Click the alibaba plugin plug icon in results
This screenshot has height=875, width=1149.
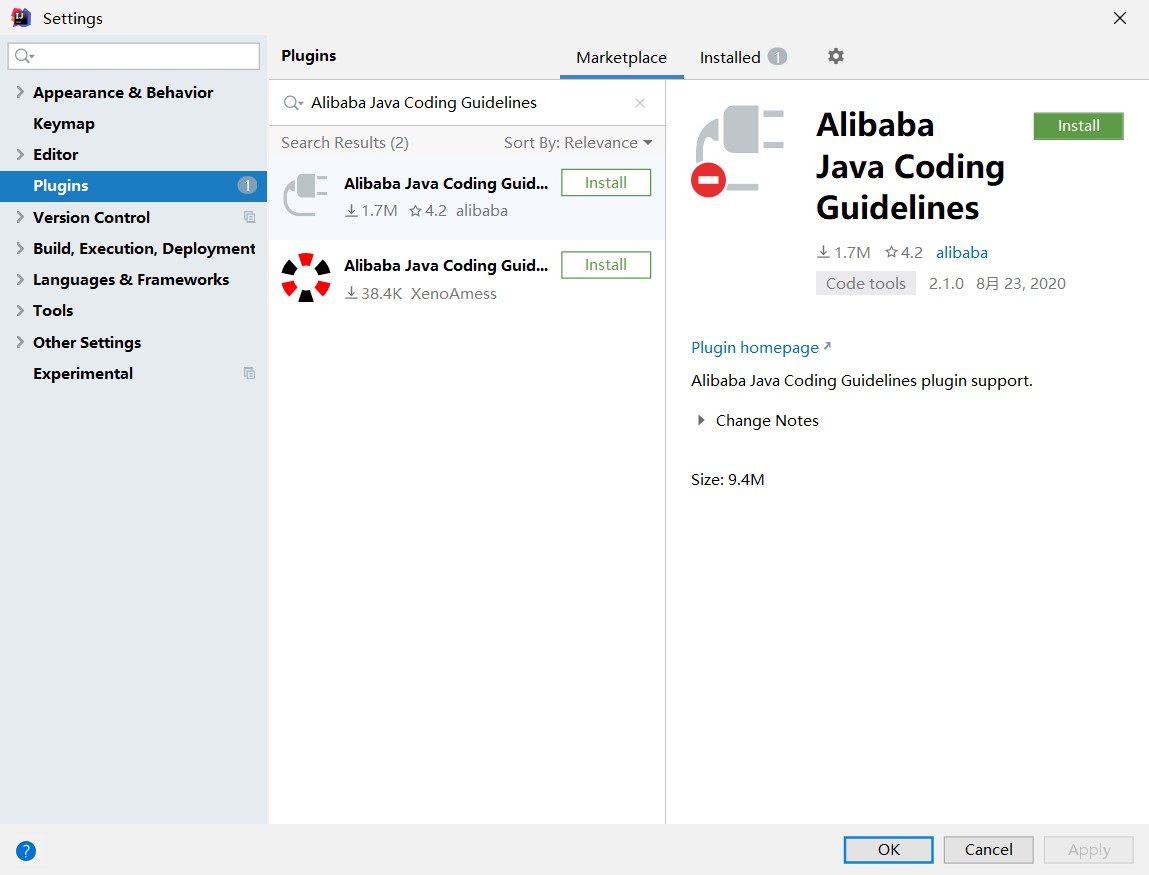[305, 195]
